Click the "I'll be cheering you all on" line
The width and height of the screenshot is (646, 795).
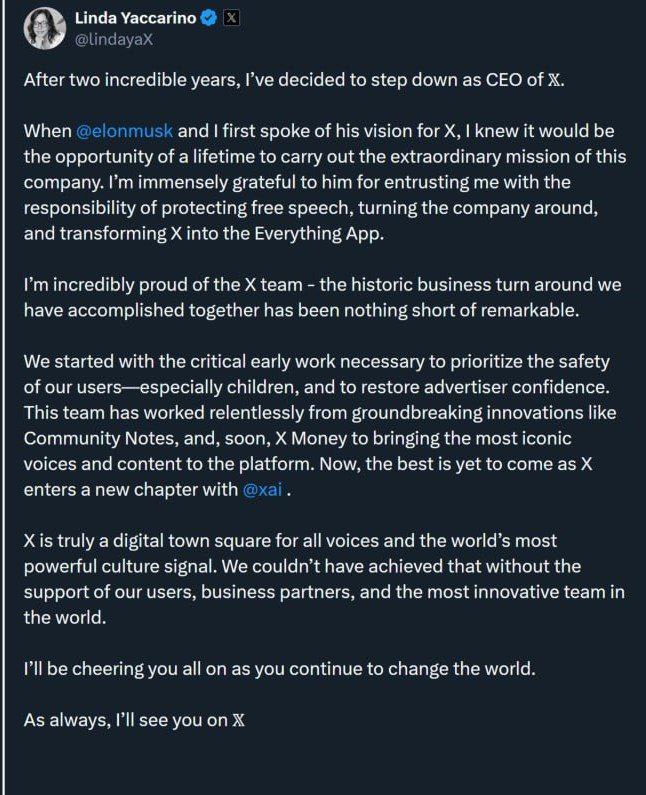coord(279,669)
